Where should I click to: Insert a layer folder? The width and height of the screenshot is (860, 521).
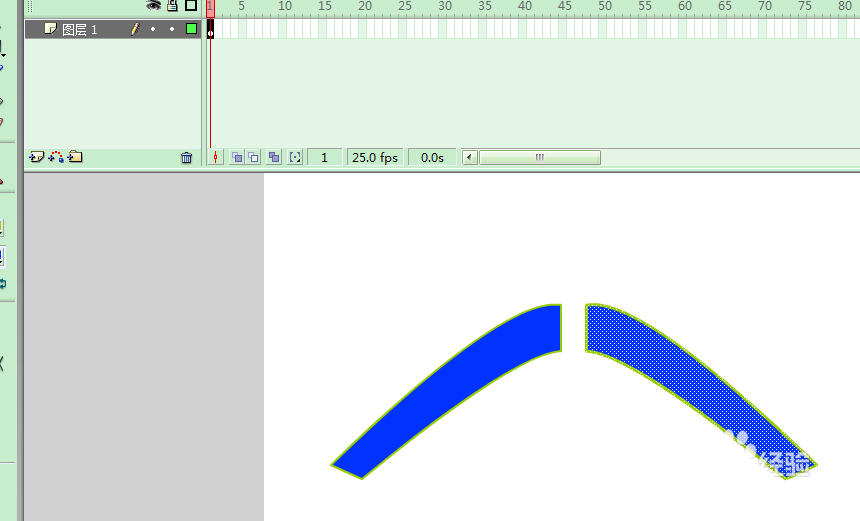click(x=75, y=157)
